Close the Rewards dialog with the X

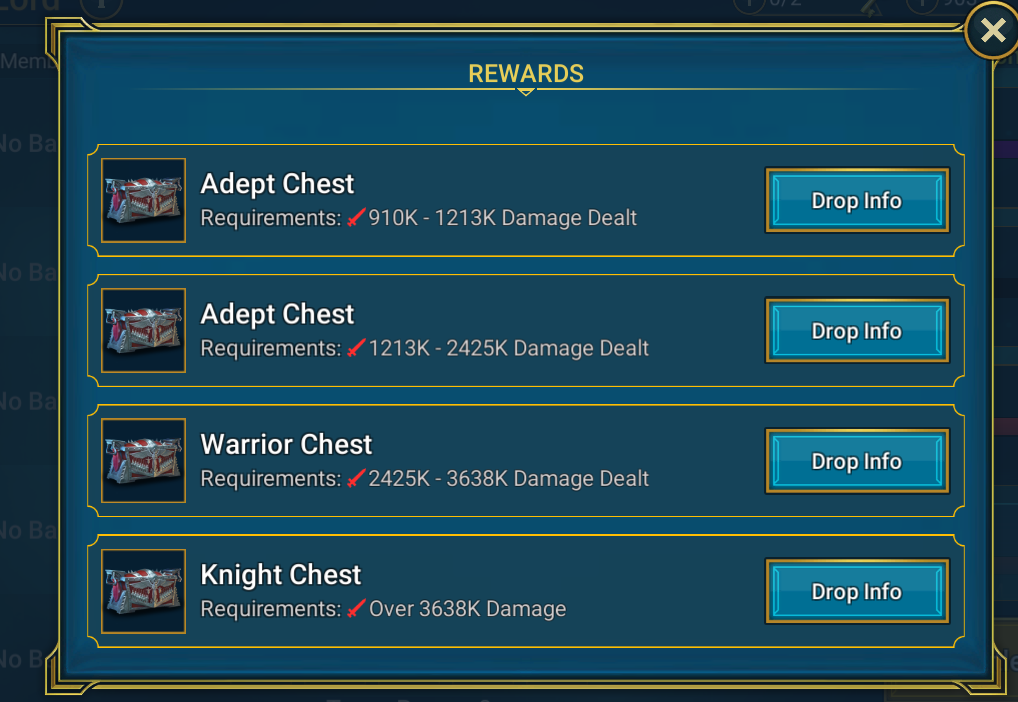point(992,30)
